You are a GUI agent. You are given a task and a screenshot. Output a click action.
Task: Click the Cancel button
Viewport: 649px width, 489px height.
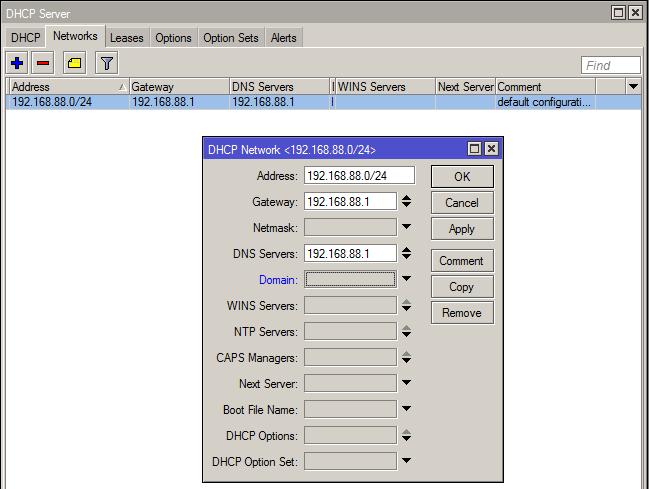462,203
